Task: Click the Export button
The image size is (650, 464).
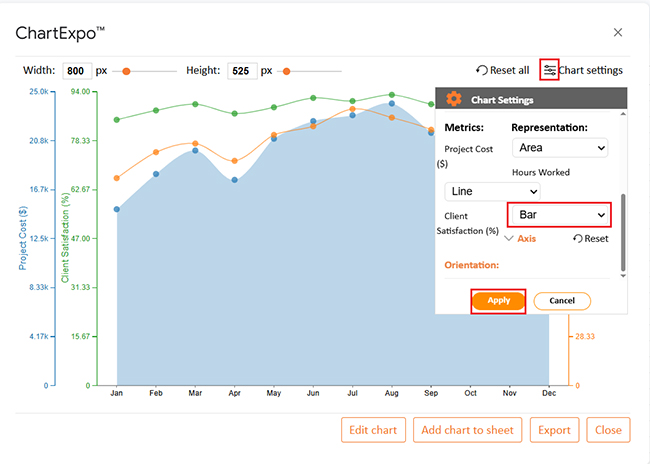Action: (554, 430)
